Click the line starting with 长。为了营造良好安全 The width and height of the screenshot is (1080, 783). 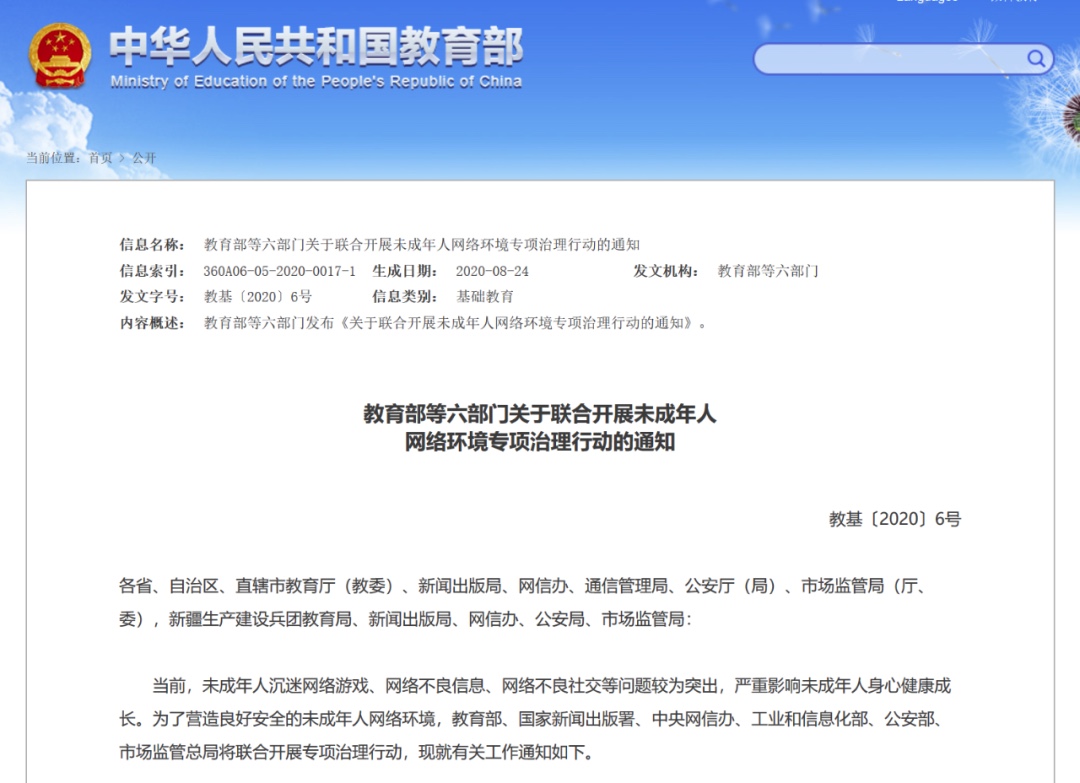click(x=530, y=719)
